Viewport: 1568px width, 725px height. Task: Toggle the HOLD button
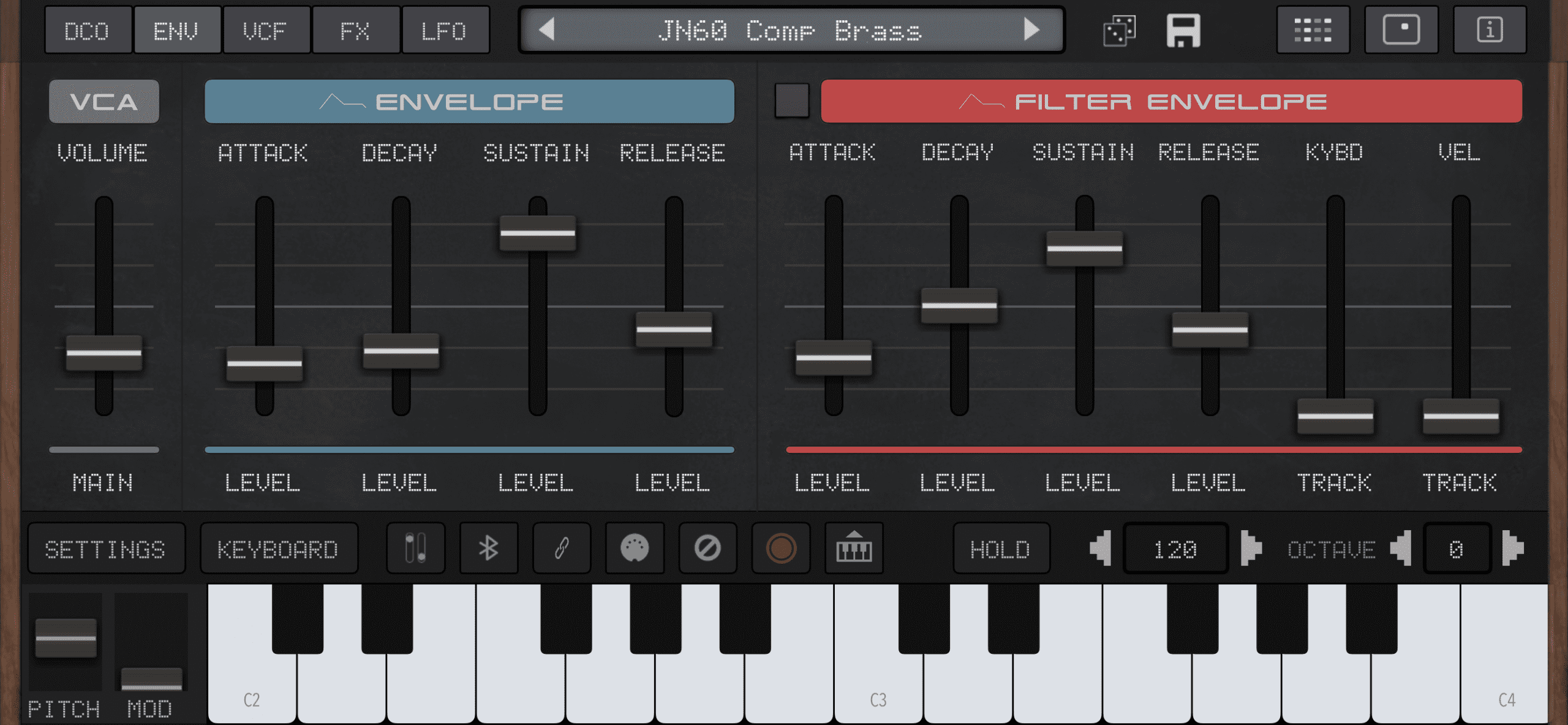tap(1001, 548)
